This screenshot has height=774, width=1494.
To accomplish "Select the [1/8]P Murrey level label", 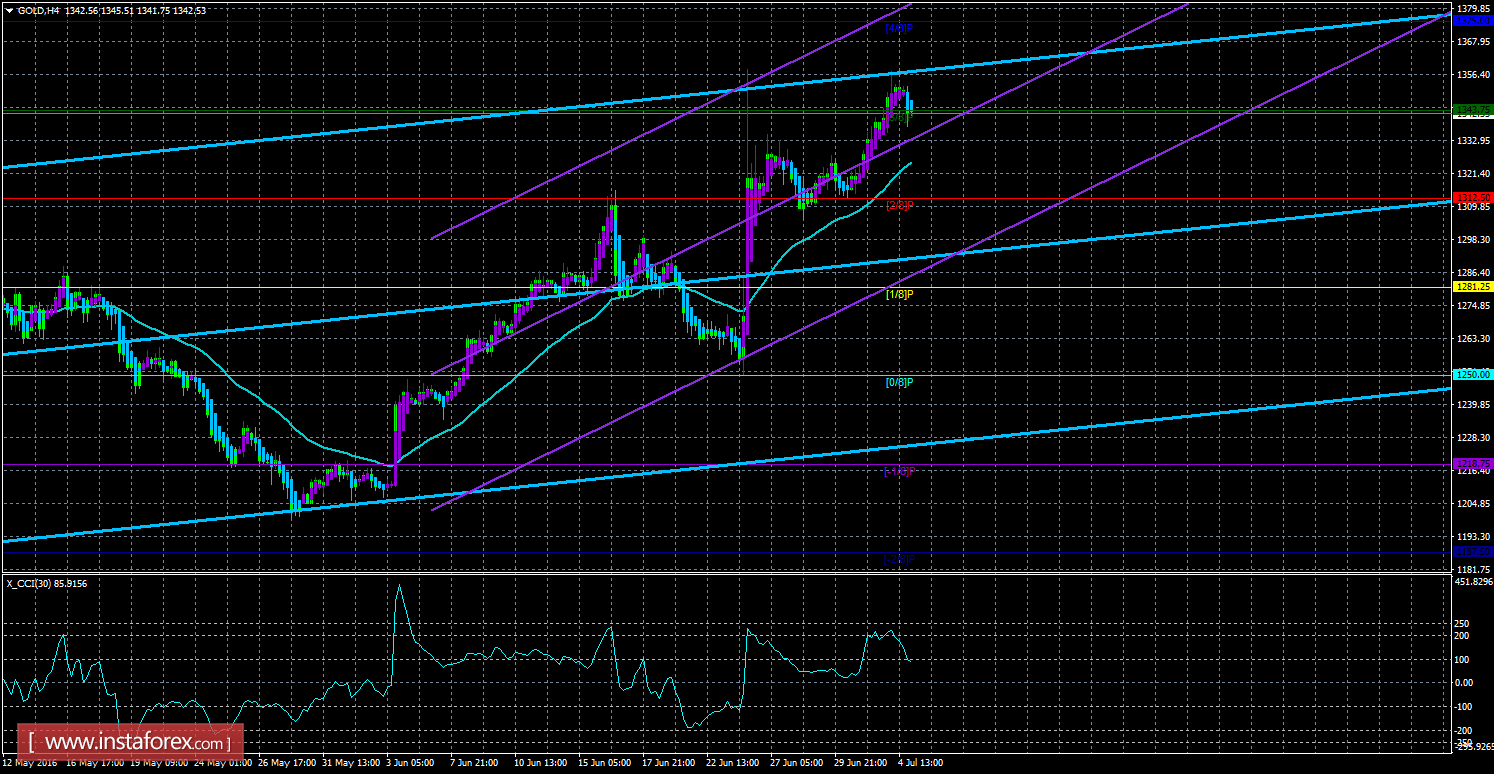I will [900, 294].
